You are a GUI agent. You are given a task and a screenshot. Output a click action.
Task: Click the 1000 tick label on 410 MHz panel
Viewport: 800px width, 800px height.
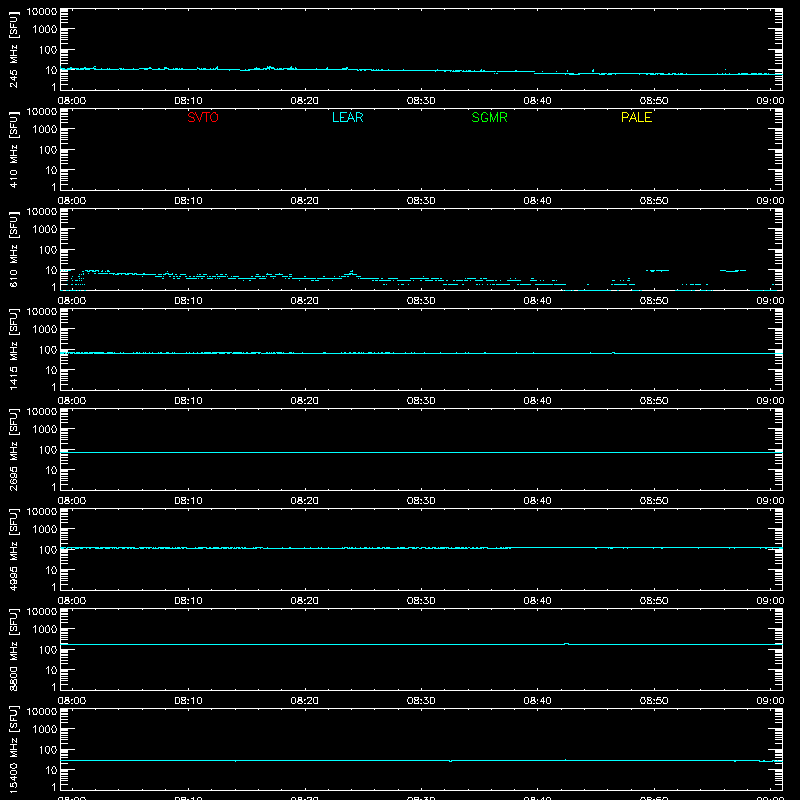click(45, 129)
